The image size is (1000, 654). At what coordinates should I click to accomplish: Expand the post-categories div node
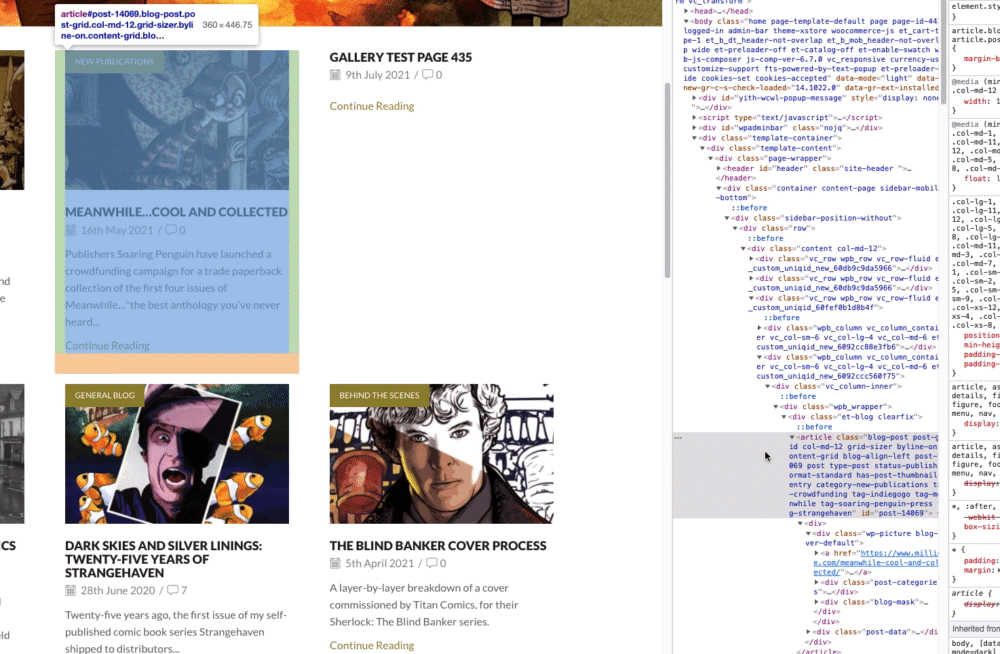coord(816,582)
